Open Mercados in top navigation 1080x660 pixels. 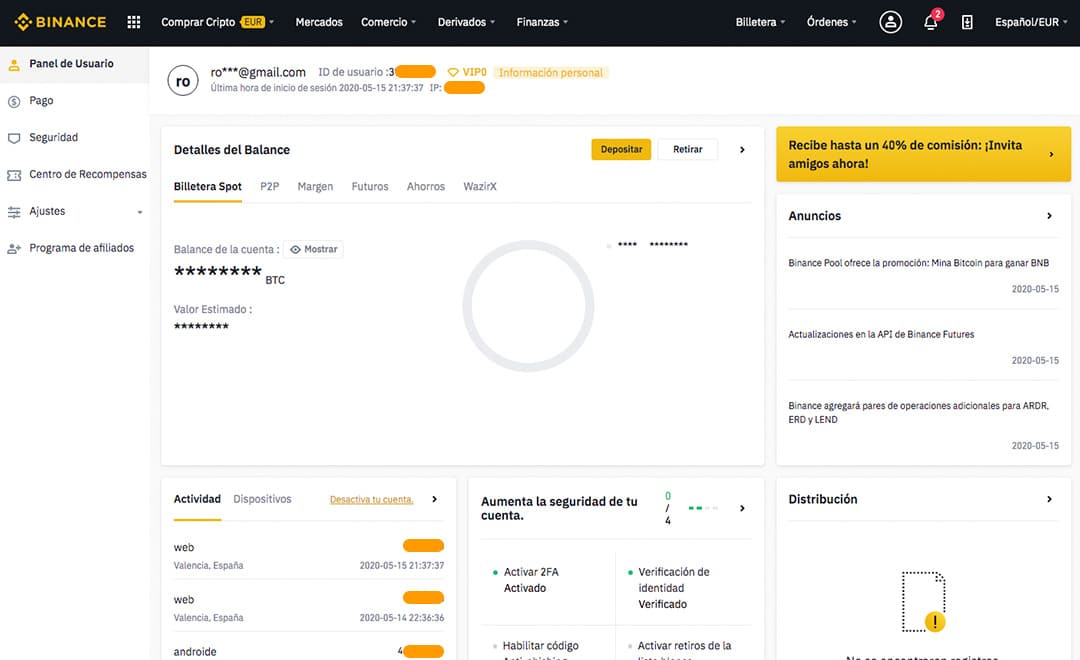click(319, 22)
